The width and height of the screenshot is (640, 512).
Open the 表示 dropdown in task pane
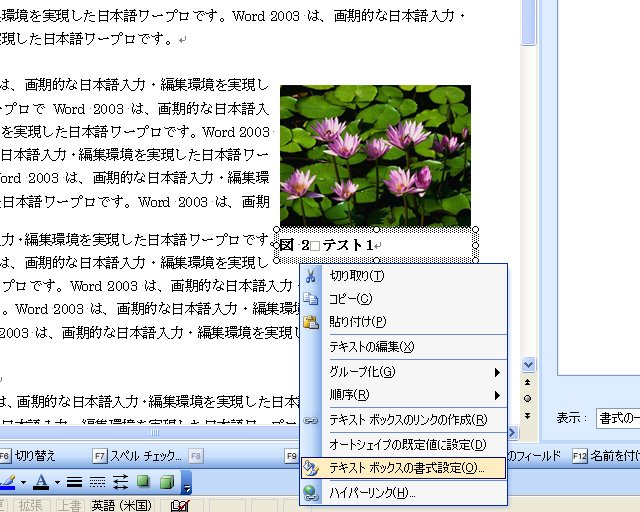pyautogui.click(x=618, y=418)
